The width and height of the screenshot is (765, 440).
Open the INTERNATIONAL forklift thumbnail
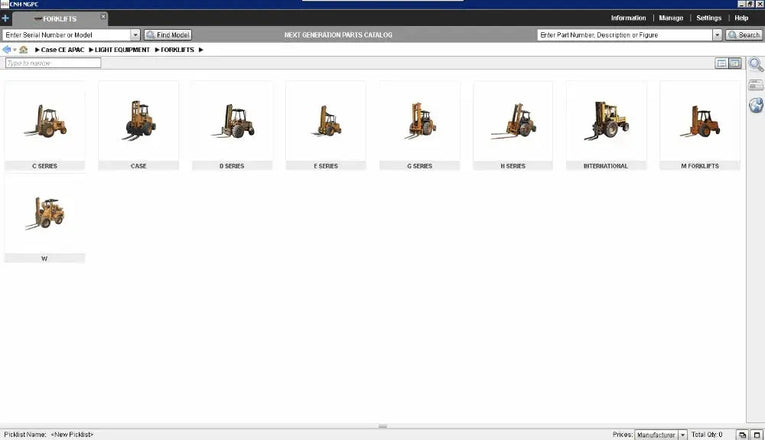[x=606, y=126]
